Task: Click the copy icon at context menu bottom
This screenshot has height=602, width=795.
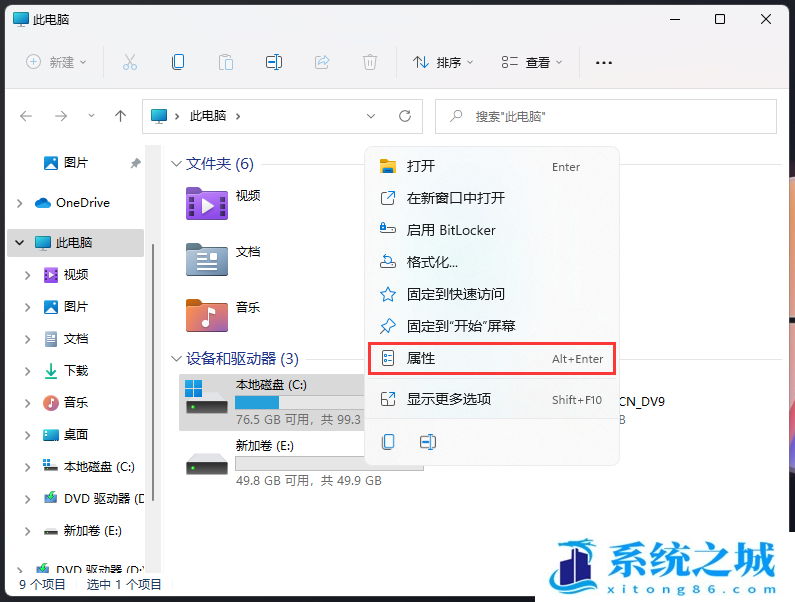Action: (x=389, y=441)
